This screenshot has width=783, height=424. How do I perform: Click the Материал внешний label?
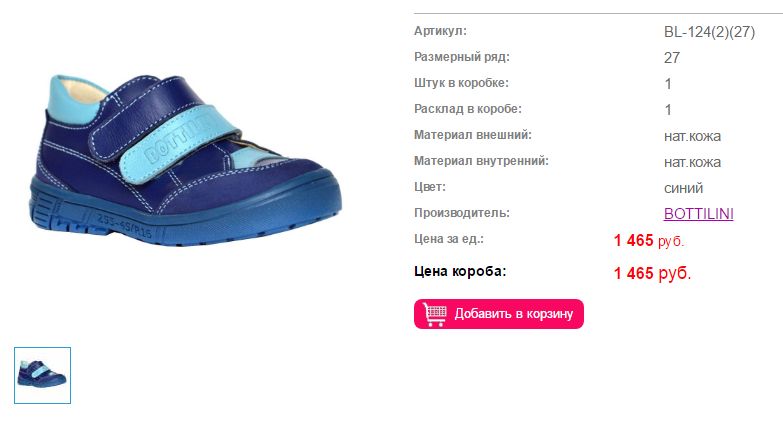click(472, 135)
